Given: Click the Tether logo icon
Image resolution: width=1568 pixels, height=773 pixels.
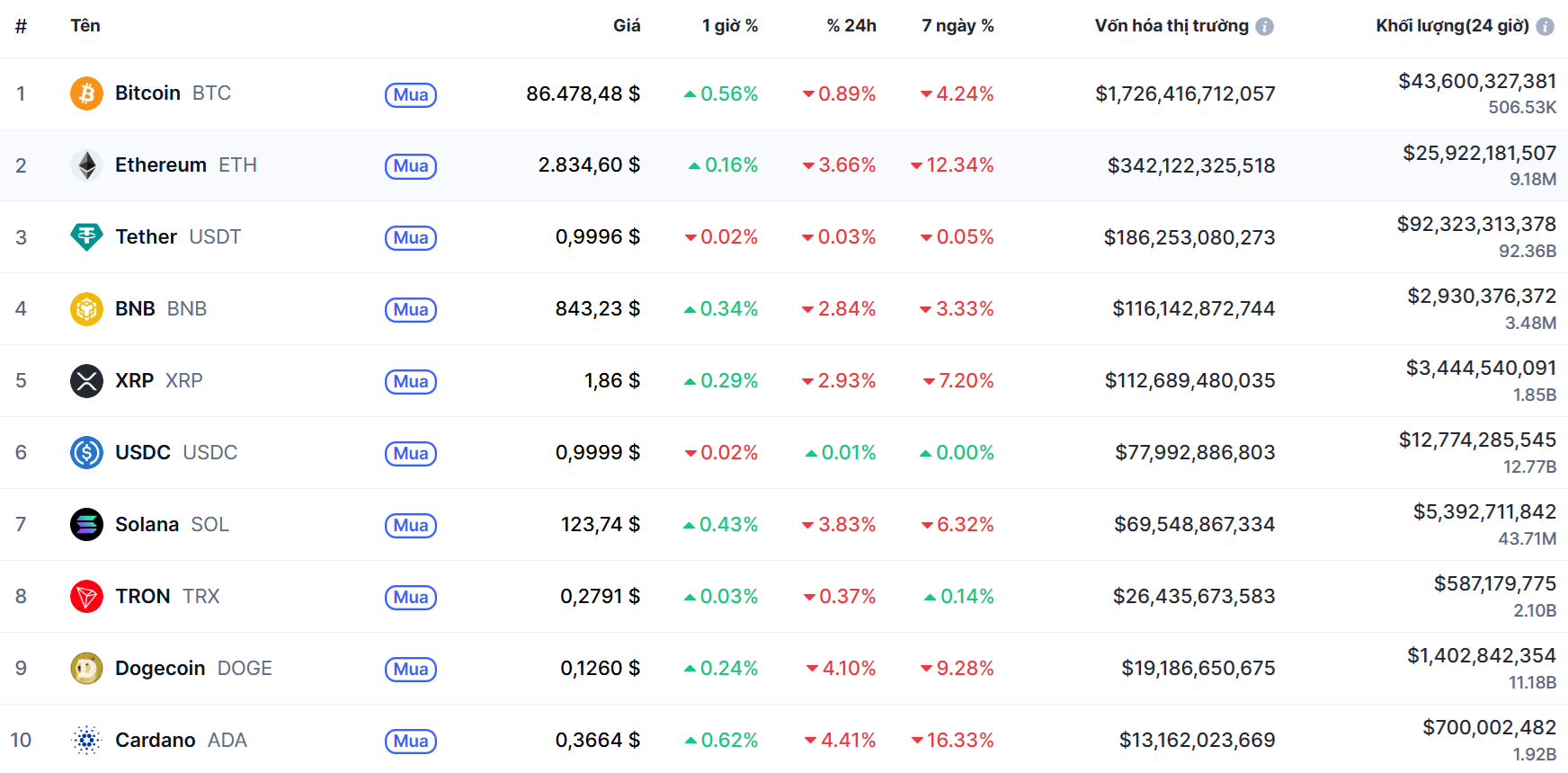Looking at the screenshot, I should click(x=86, y=237).
